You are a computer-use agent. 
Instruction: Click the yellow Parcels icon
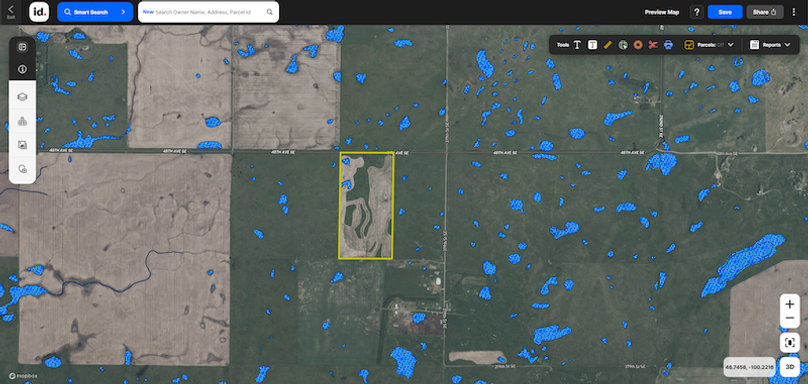(689, 45)
